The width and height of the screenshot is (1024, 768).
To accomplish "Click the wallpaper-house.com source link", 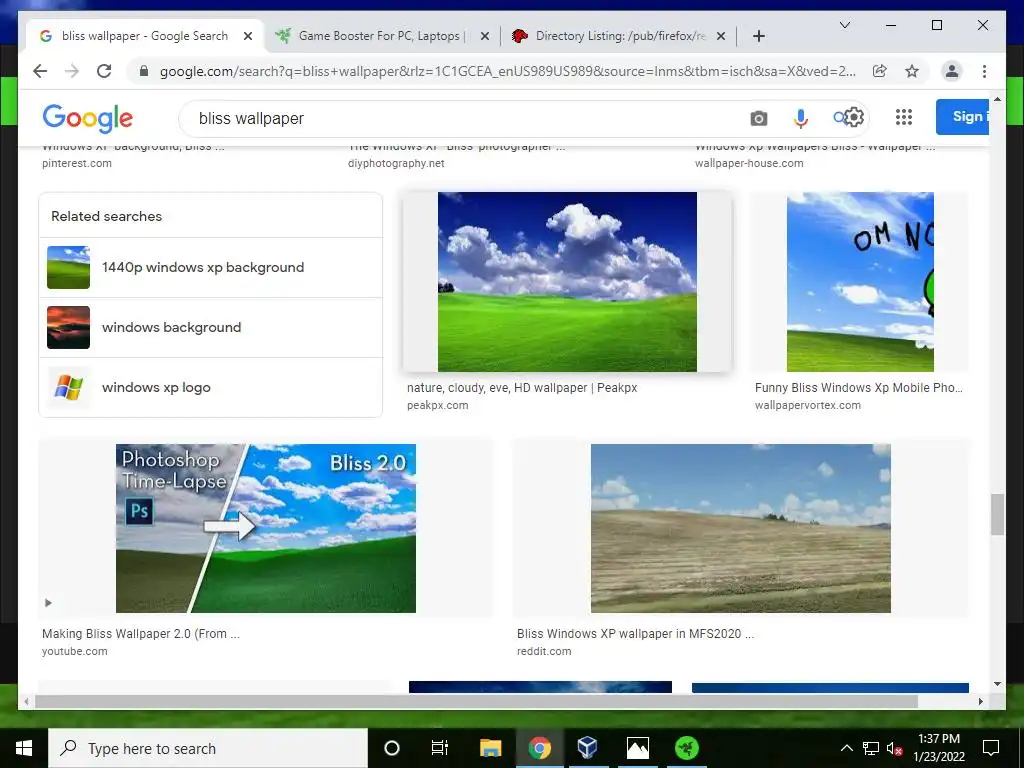I will 749,163.
